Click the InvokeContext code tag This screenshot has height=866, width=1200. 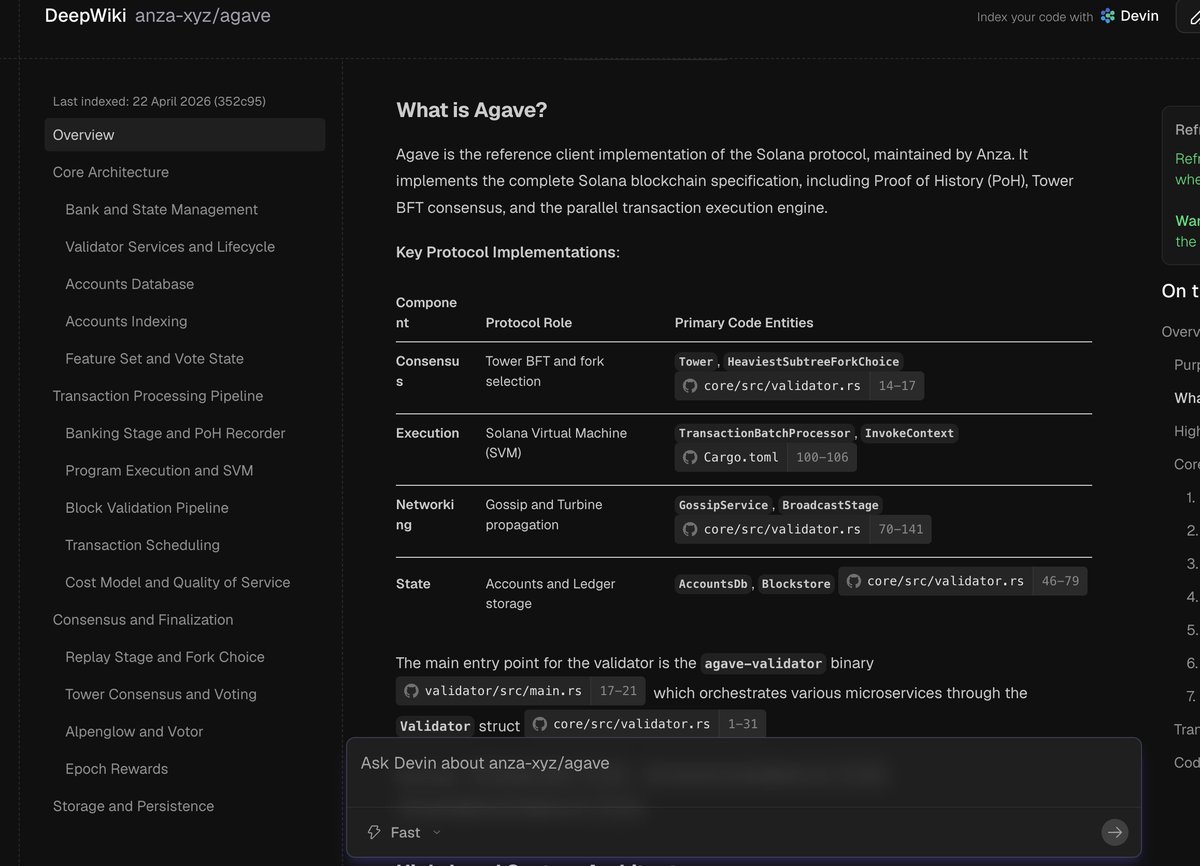[x=909, y=434]
